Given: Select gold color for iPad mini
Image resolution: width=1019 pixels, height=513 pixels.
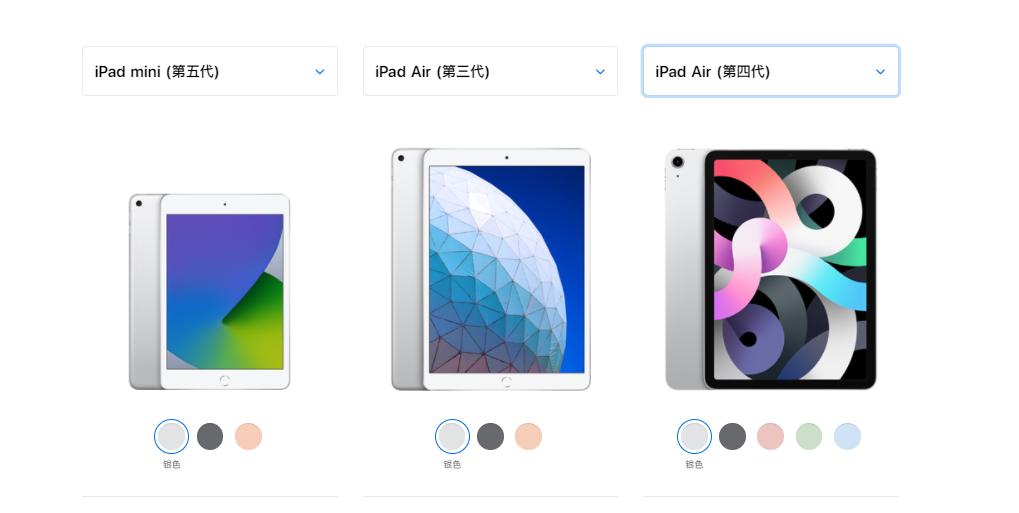Looking at the screenshot, I should 248,436.
